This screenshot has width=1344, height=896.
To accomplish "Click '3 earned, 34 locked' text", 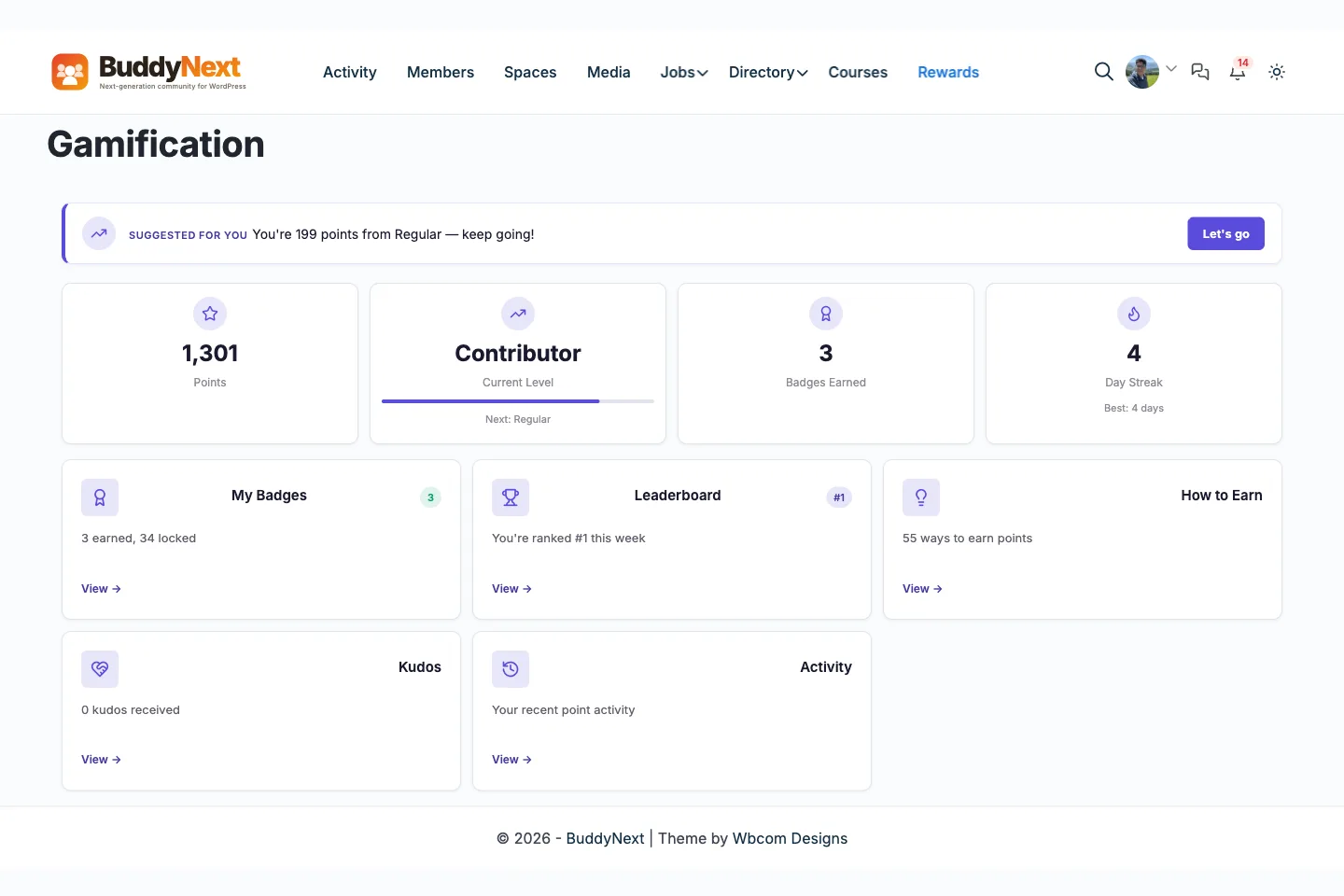I will click(138, 539).
